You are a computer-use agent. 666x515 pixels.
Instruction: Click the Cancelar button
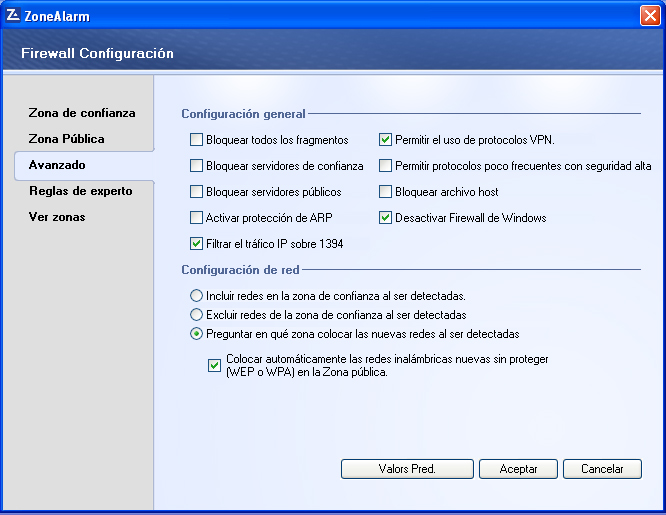(602, 469)
